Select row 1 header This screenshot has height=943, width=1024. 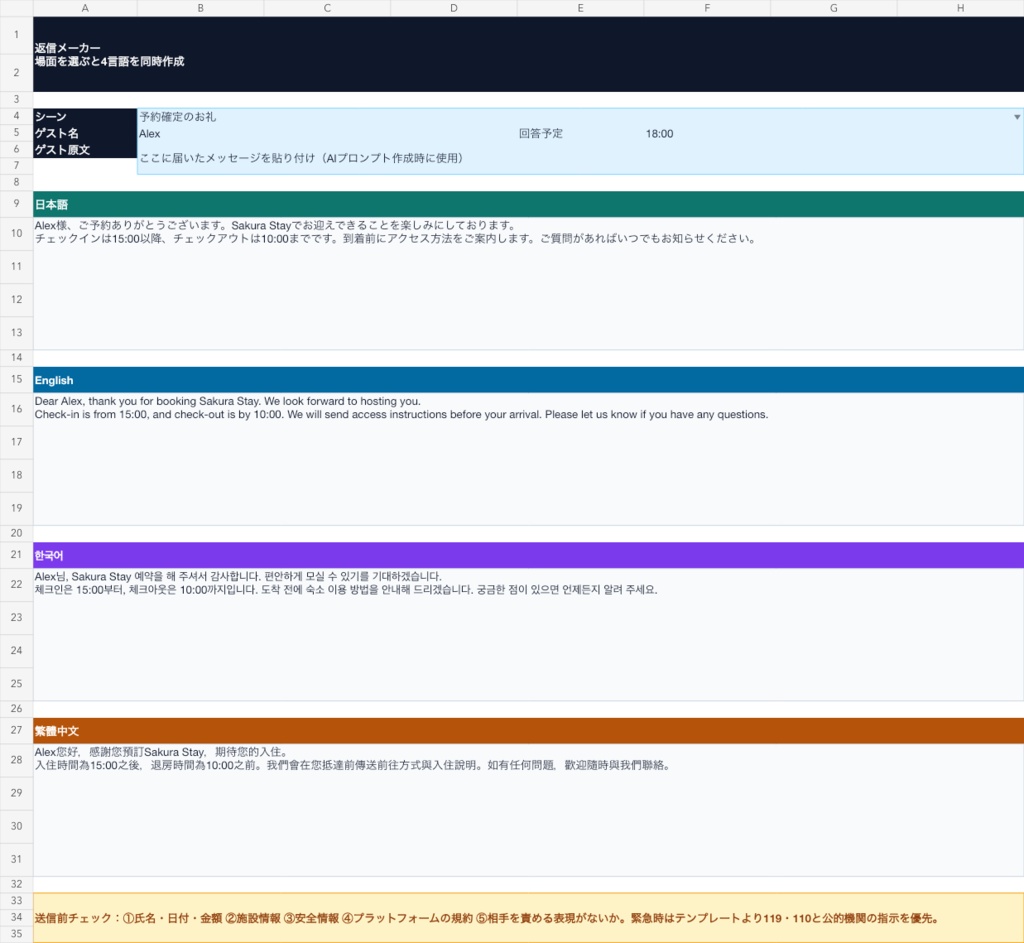click(16, 35)
